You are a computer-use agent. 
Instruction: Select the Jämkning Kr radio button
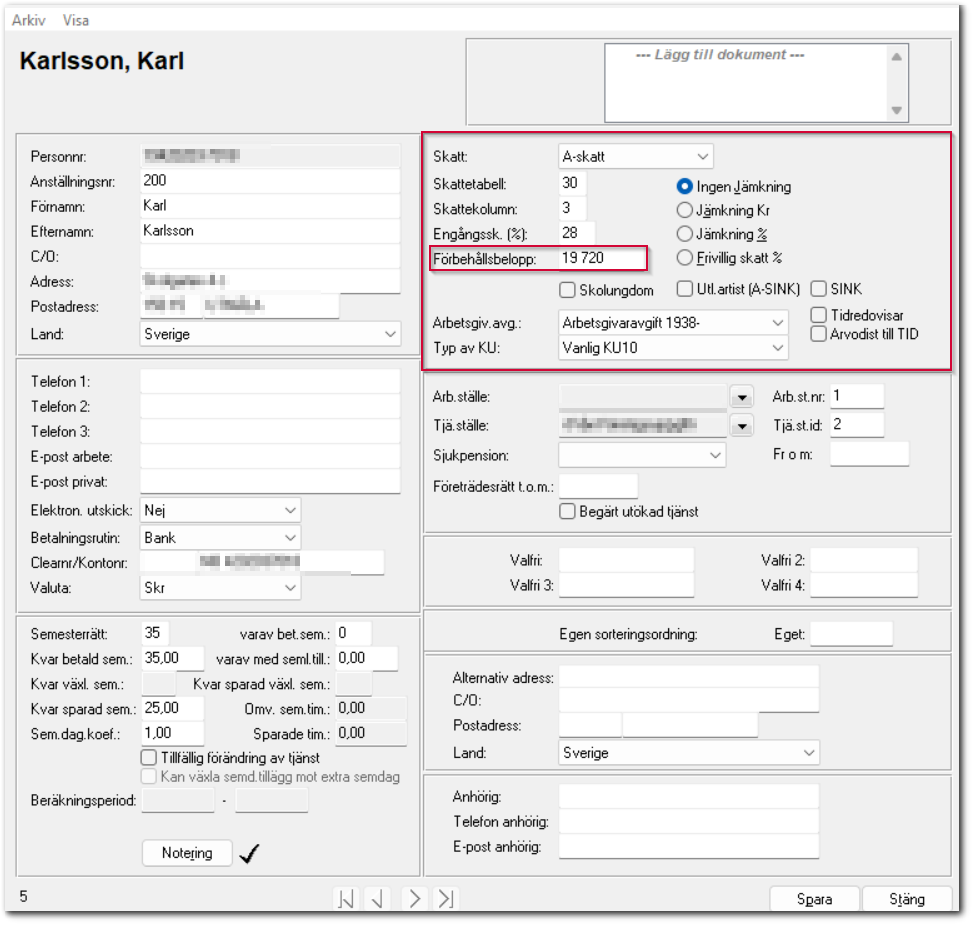click(x=685, y=210)
